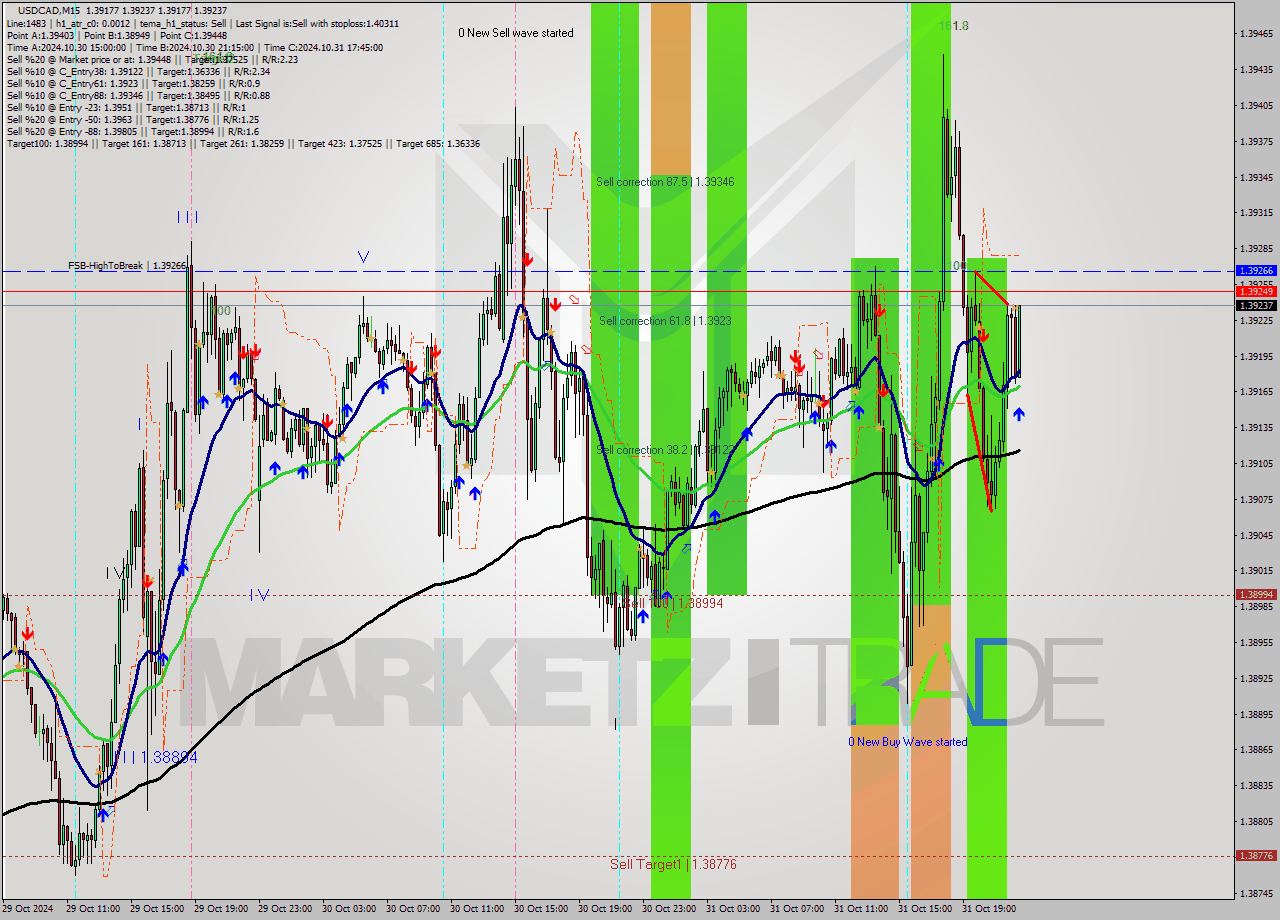1280x920 pixels.
Task: Click the 1.38745 price axis label
Action: 1256,893
